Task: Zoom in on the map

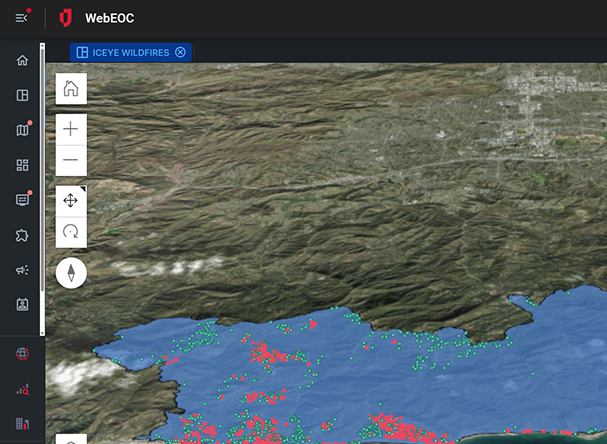Action: click(x=71, y=129)
